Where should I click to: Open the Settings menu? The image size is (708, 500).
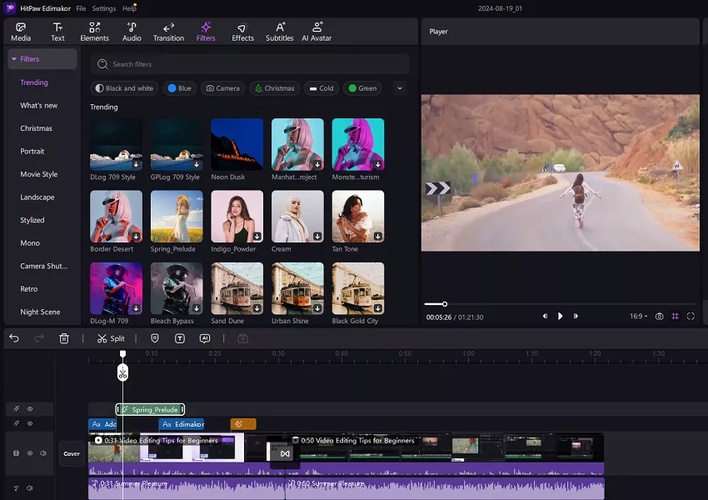[x=104, y=8]
